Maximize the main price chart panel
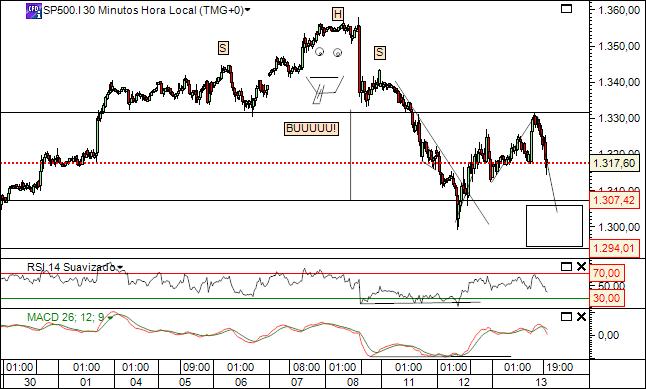The image size is (646, 389). (x=566, y=8)
